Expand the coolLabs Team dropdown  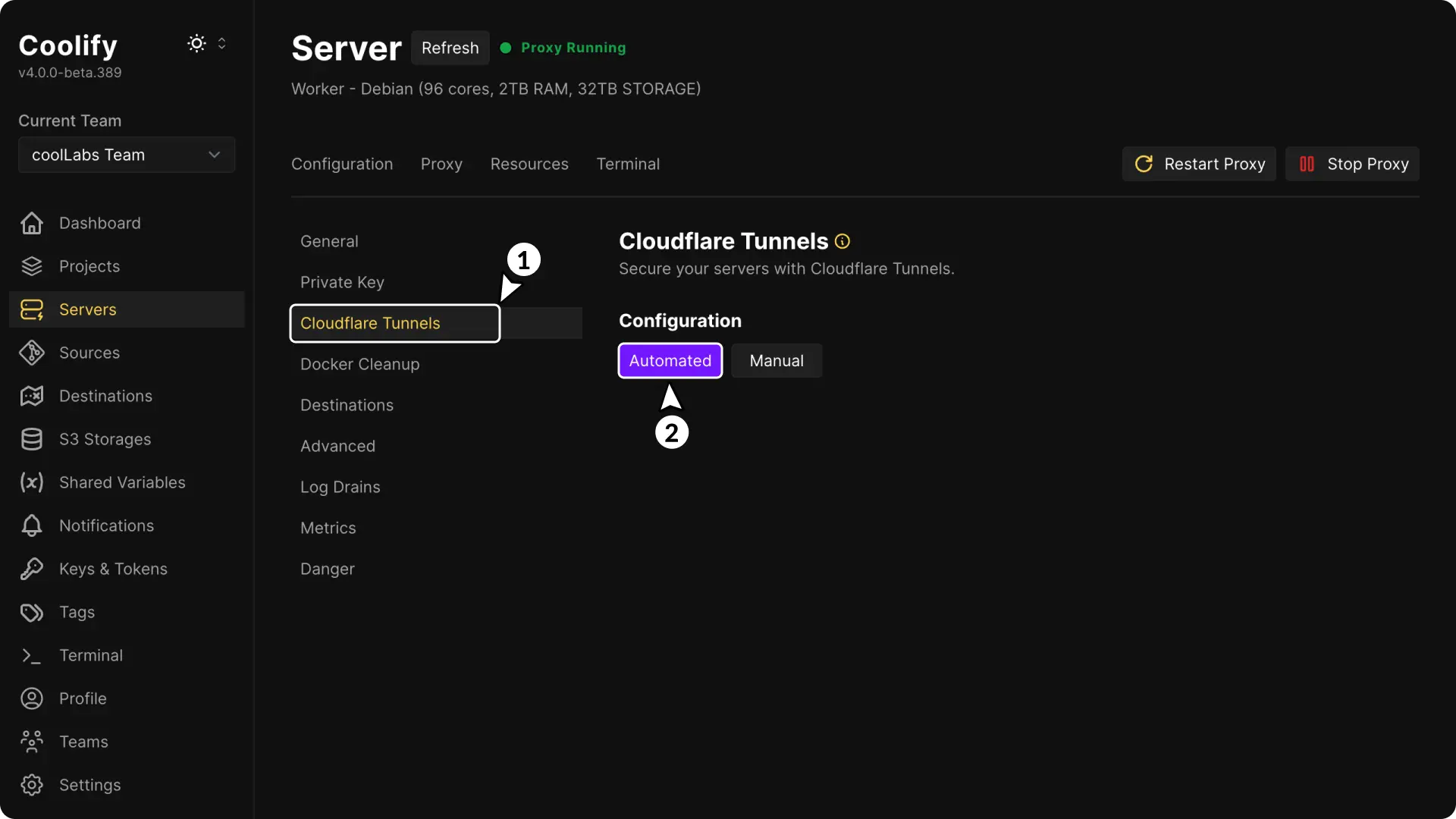pyautogui.click(x=127, y=155)
